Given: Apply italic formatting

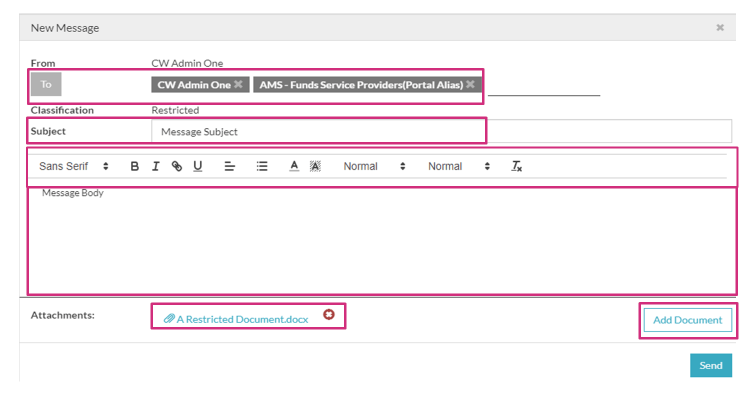Looking at the screenshot, I should (155, 166).
